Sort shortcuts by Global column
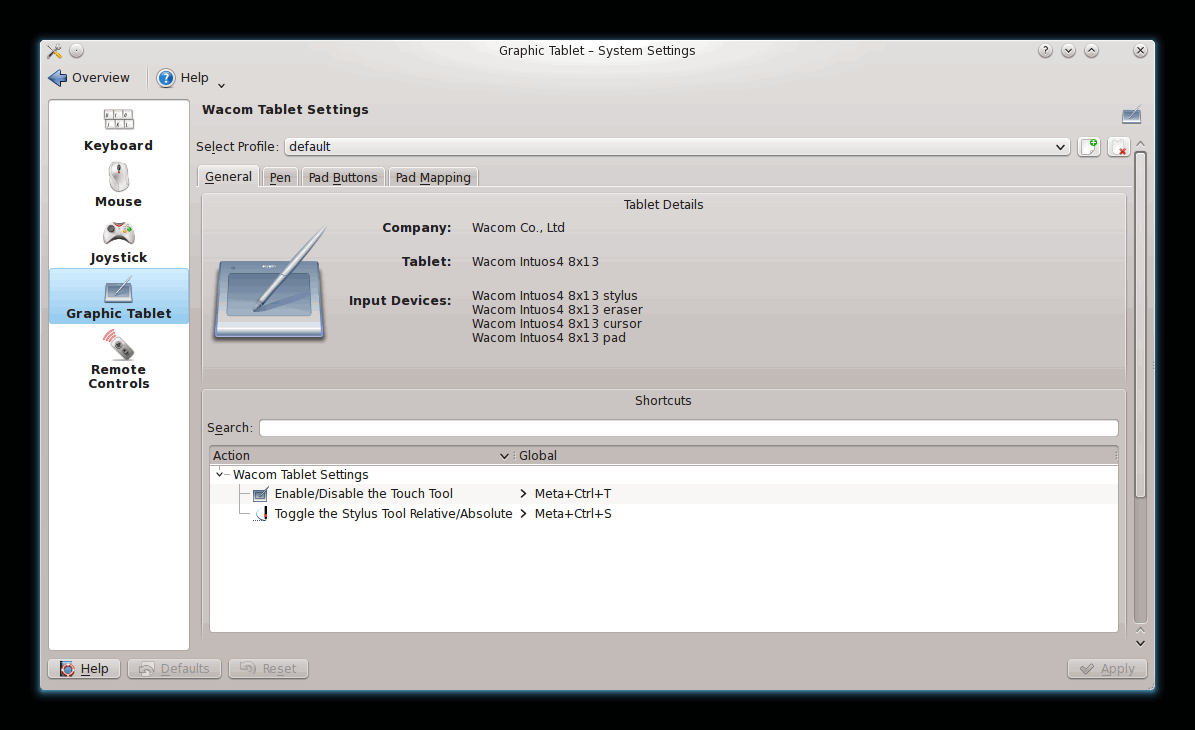Image resolution: width=1195 pixels, height=730 pixels. pyautogui.click(x=815, y=456)
